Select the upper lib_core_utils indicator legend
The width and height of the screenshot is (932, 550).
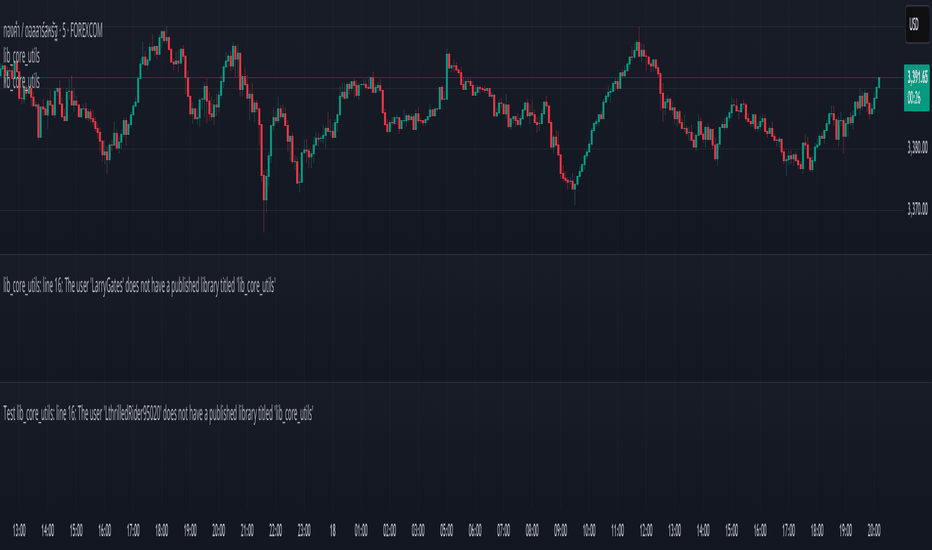click(x=21, y=56)
